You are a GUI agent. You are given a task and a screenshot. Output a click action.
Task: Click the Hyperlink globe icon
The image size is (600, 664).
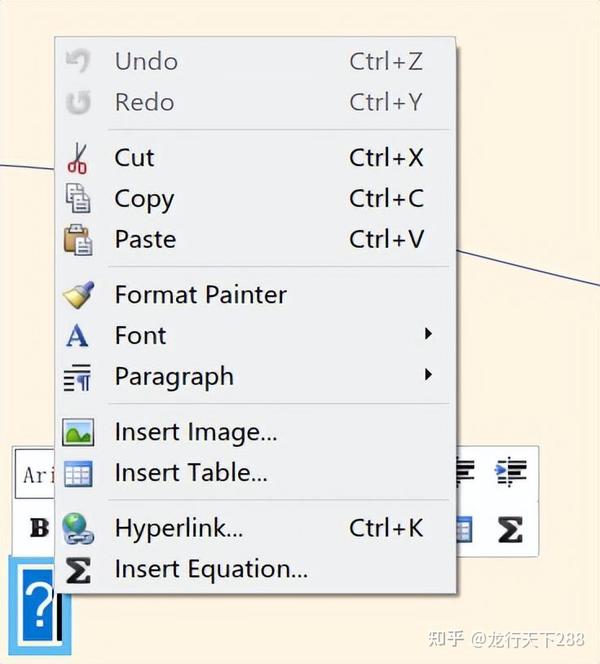(x=77, y=528)
